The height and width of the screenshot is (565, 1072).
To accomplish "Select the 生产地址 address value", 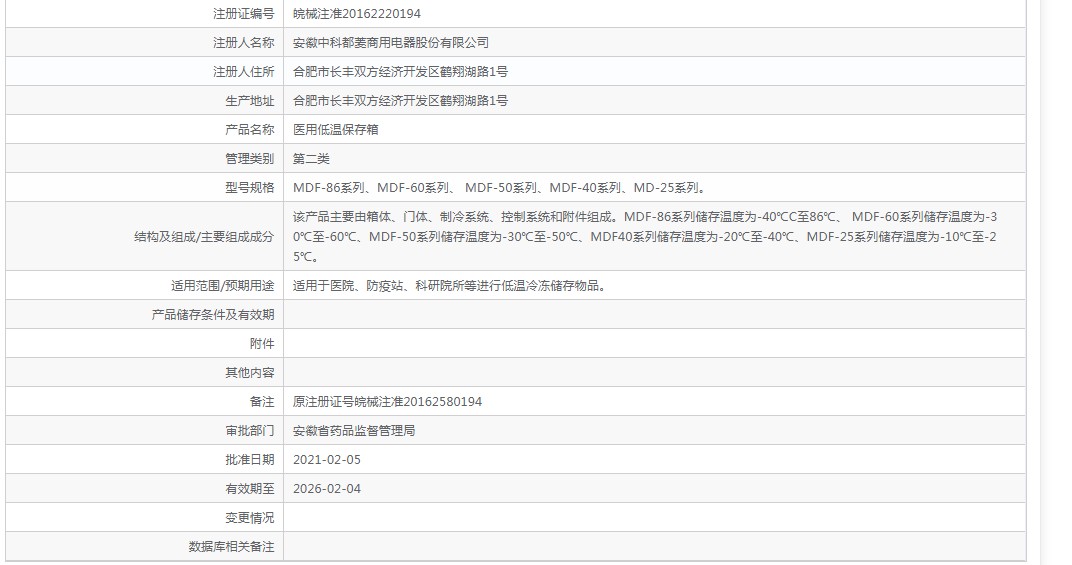I will 400,101.
